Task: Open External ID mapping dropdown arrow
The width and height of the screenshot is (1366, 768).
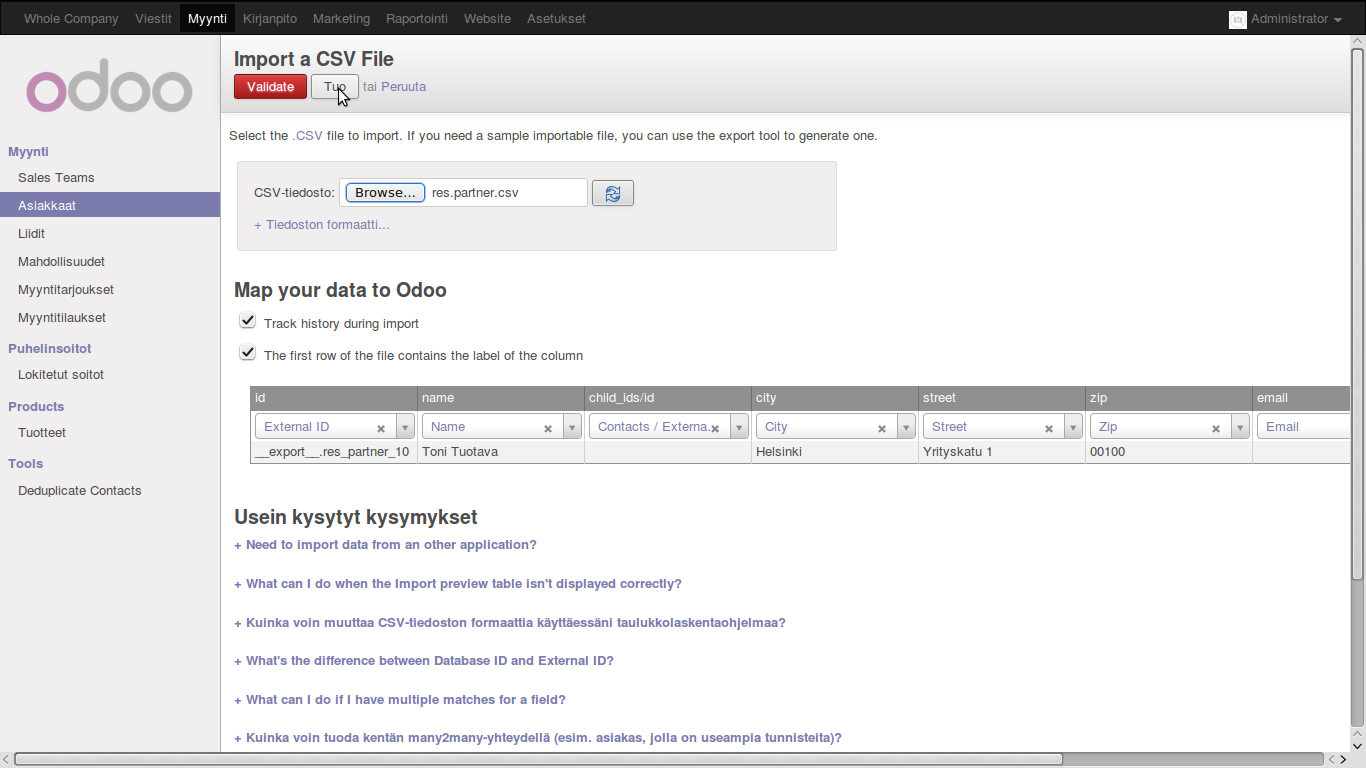Action: (x=405, y=427)
